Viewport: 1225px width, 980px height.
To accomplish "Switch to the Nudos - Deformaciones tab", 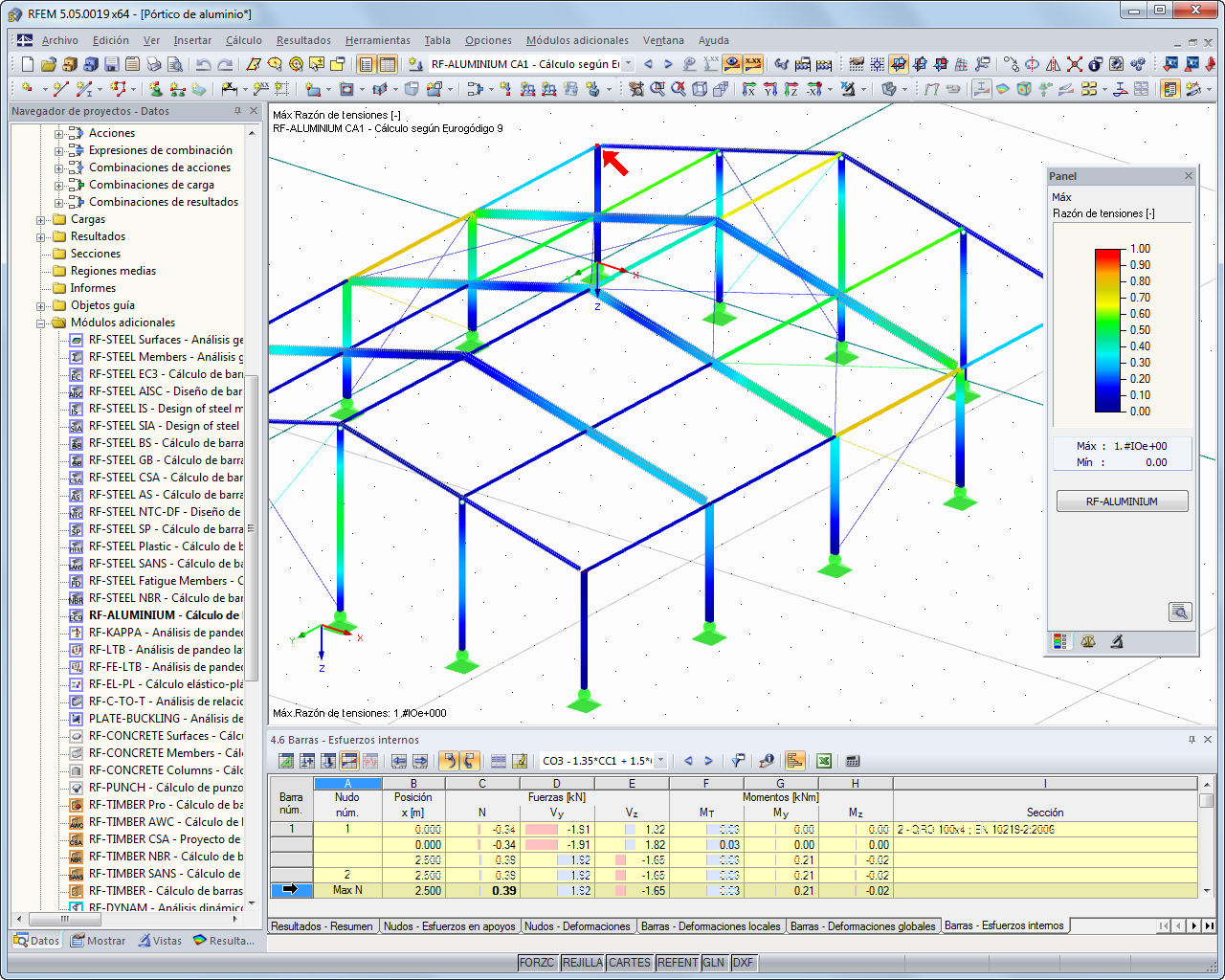I will [576, 925].
